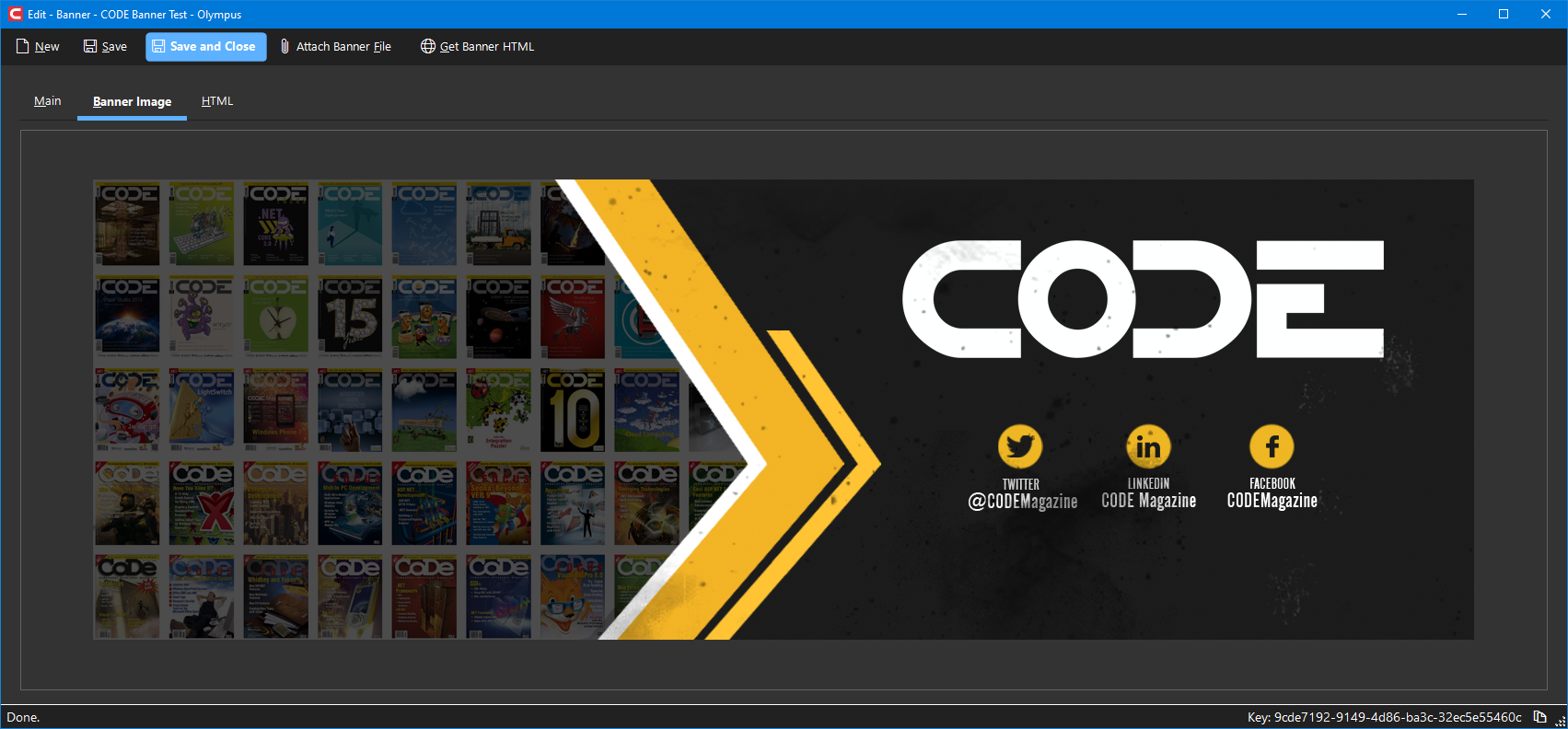The width and height of the screenshot is (1568, 729).
Task: Click the Facebook icon in the banner
Action: point(1272,446)
